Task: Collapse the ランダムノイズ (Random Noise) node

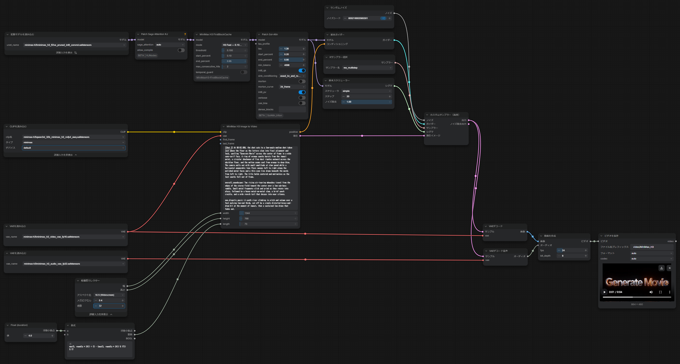Action: 327,7
